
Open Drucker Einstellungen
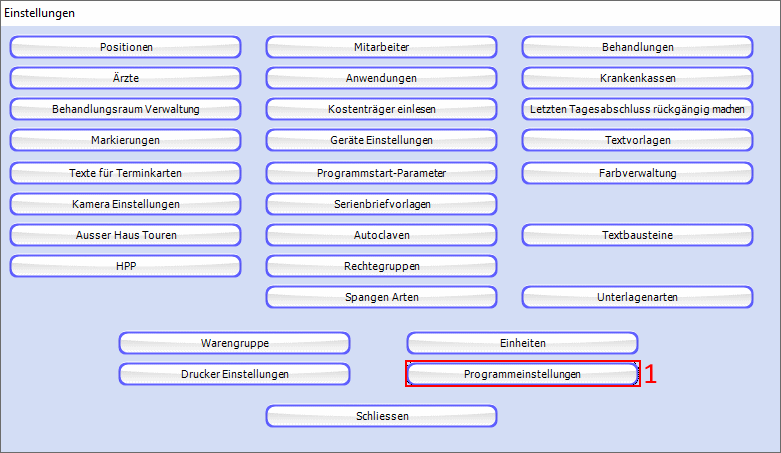pyautogui.click(x=234, y=374)
